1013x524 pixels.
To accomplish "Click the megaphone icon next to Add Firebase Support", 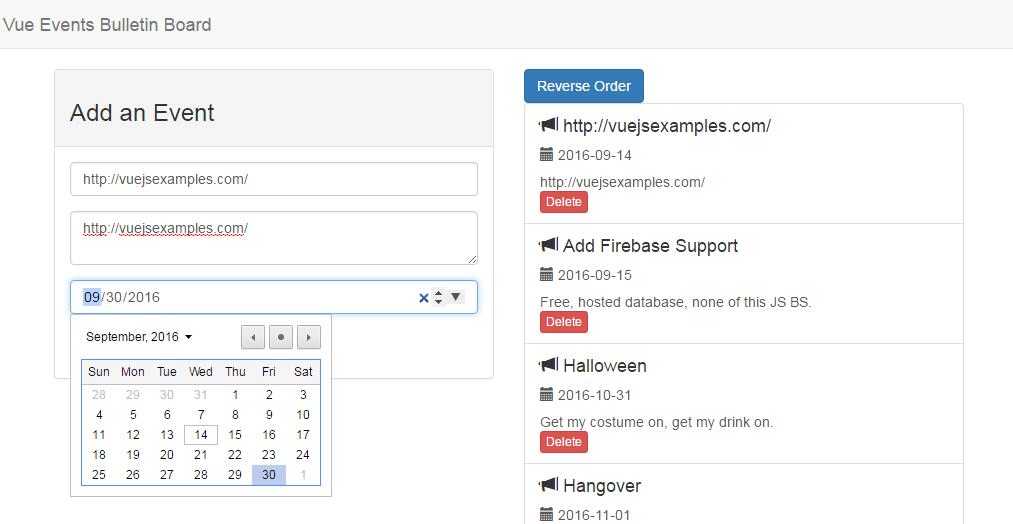I will tap(548, 245).
